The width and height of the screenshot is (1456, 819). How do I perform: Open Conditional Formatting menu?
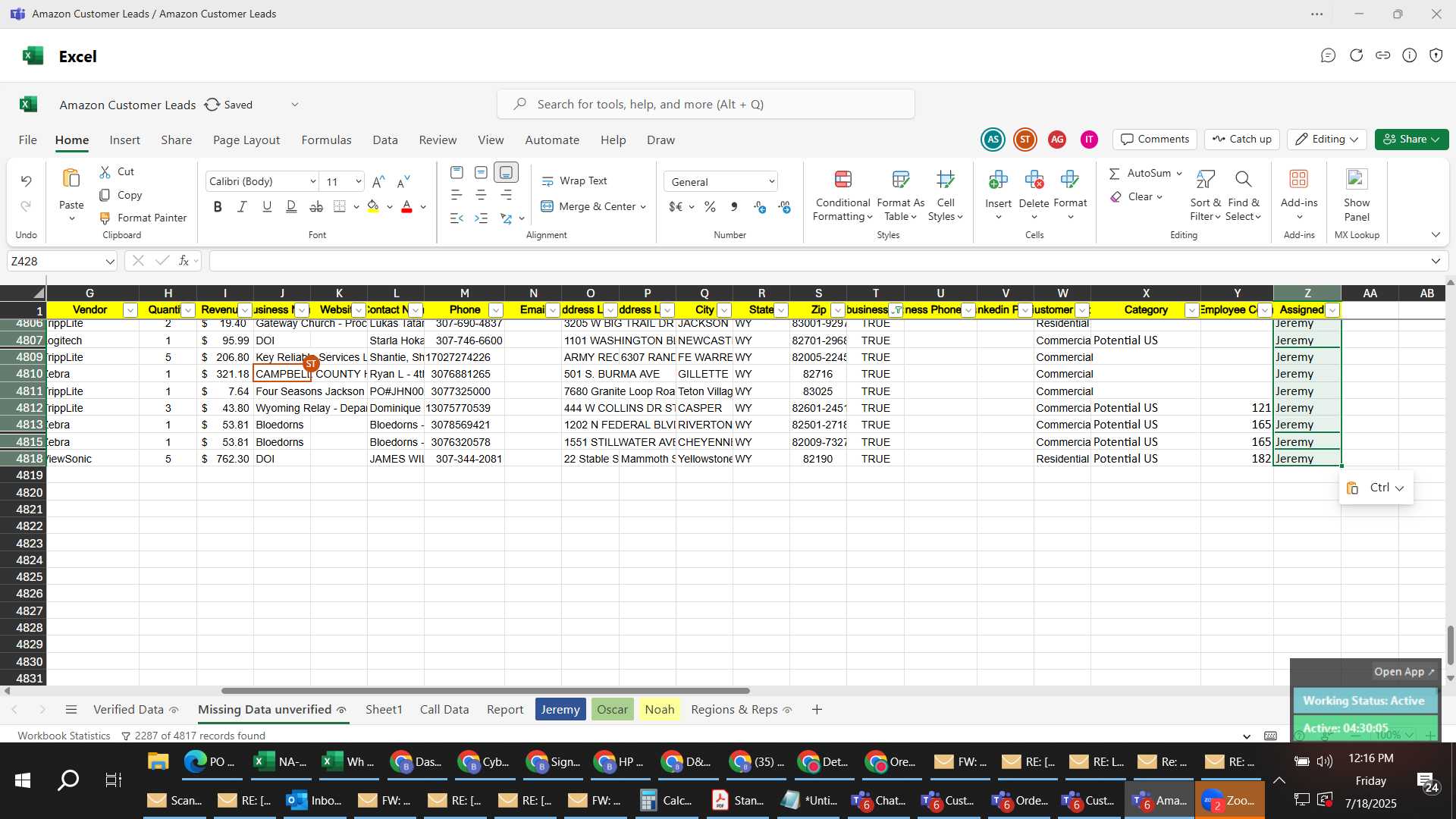point(843,196)
